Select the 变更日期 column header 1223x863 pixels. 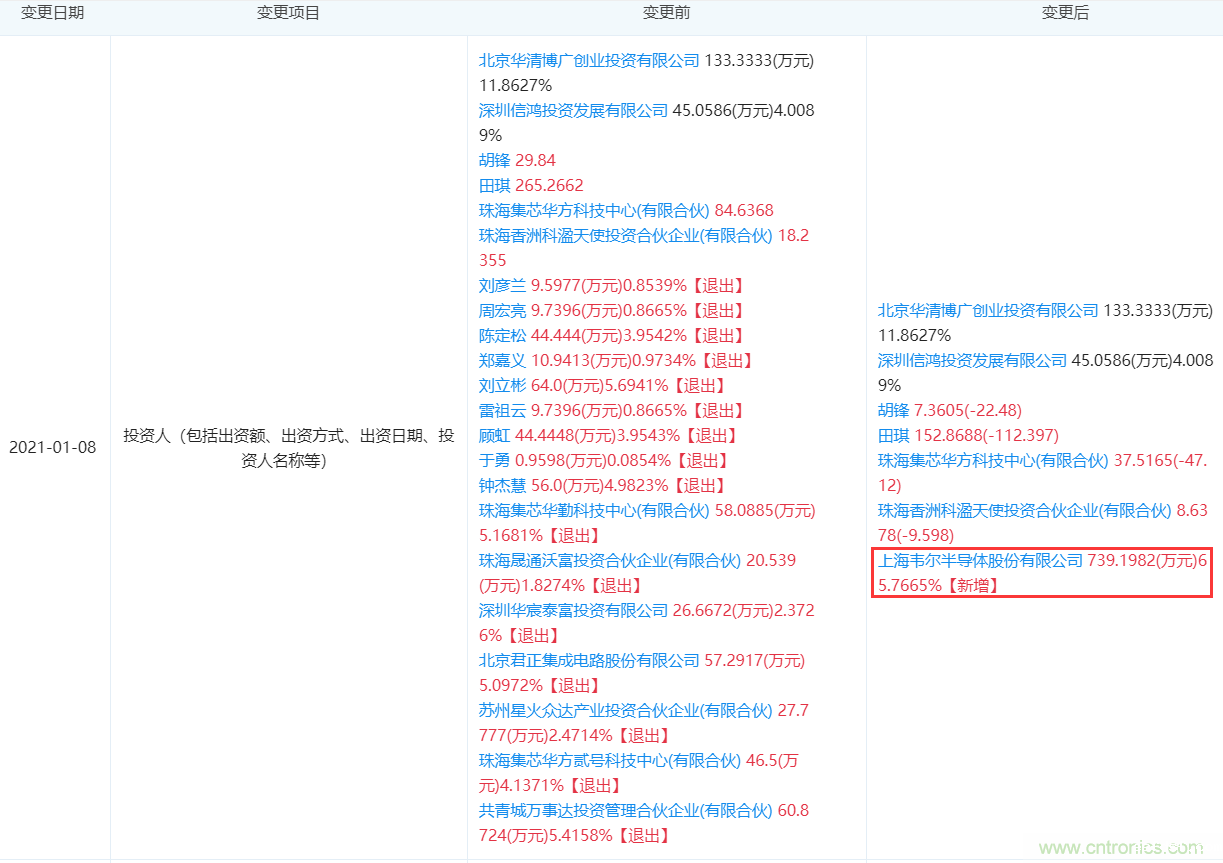(52, 13)
